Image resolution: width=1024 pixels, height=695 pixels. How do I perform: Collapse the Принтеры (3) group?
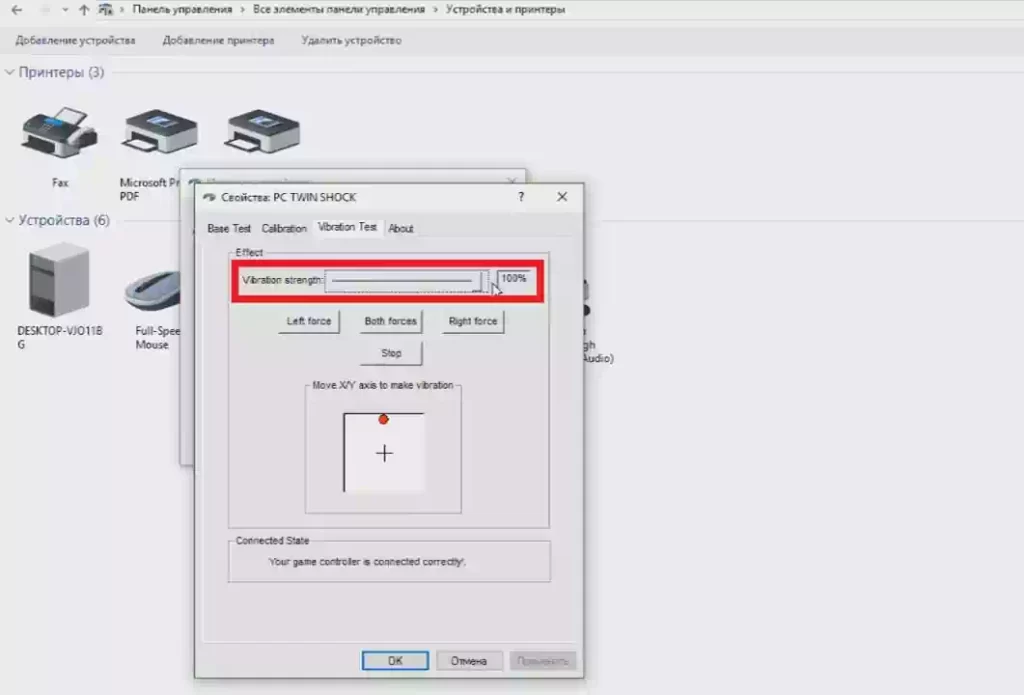point(10,73)
